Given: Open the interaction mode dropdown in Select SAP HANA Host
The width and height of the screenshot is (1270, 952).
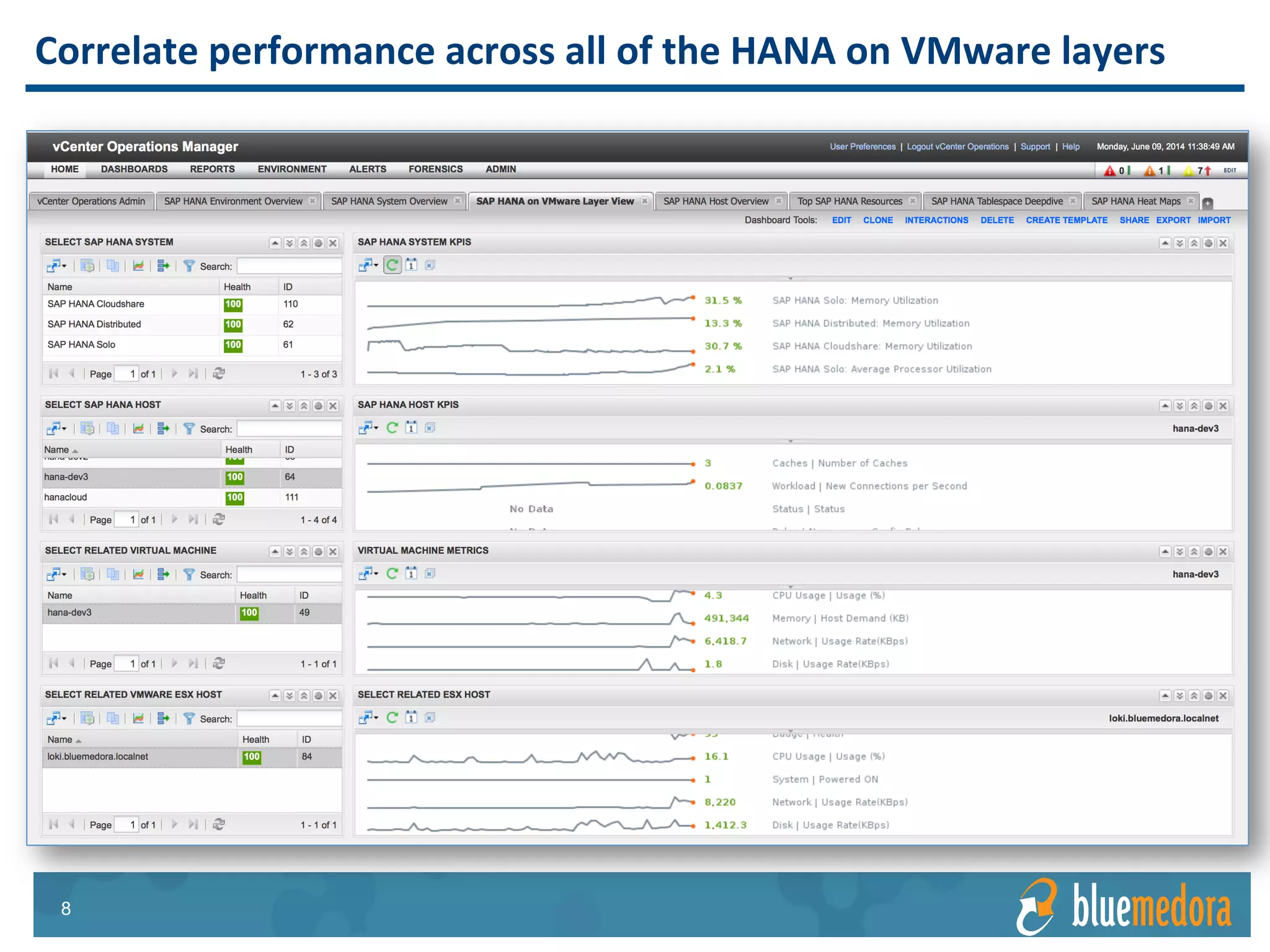Looking at the screenshot, I should click(56, 428).
